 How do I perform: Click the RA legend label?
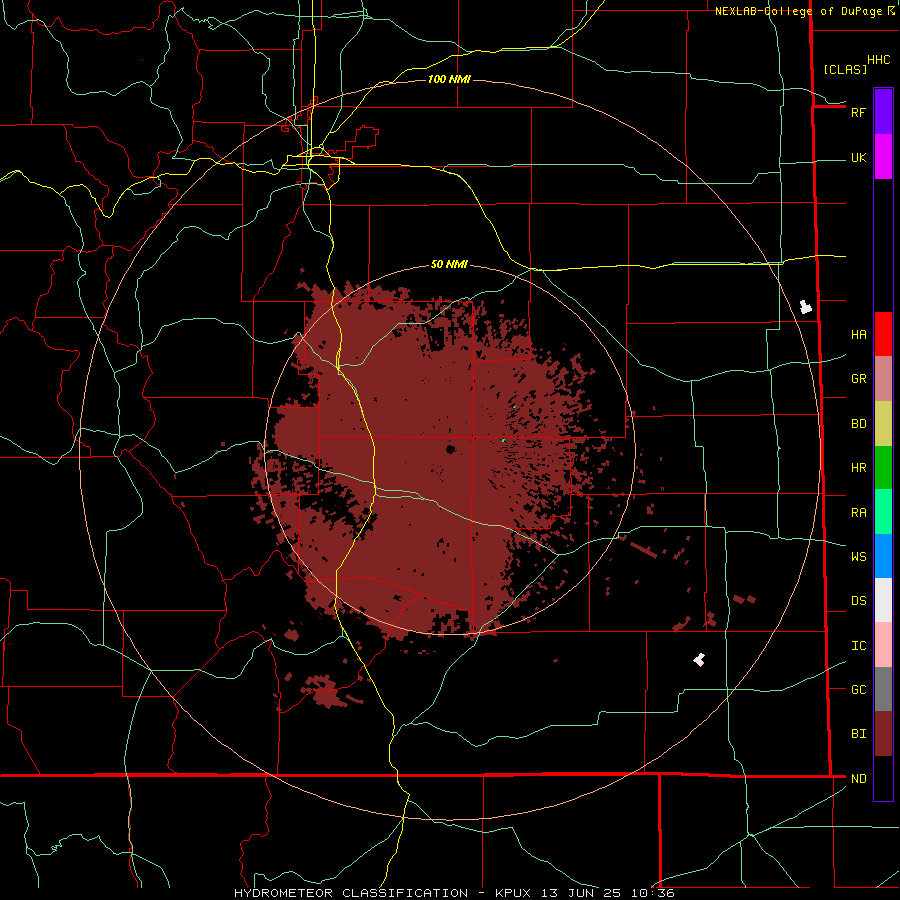coord(858,513)
